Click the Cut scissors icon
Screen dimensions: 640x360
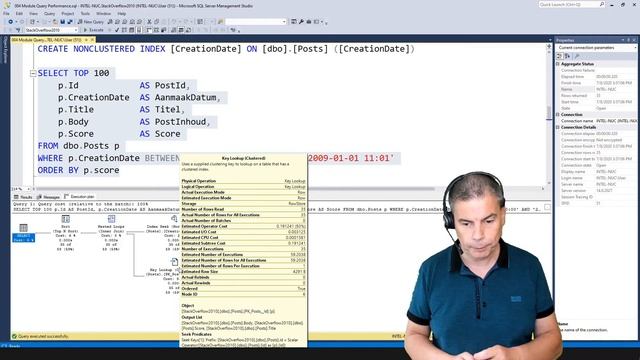click(x=149, y=22)
